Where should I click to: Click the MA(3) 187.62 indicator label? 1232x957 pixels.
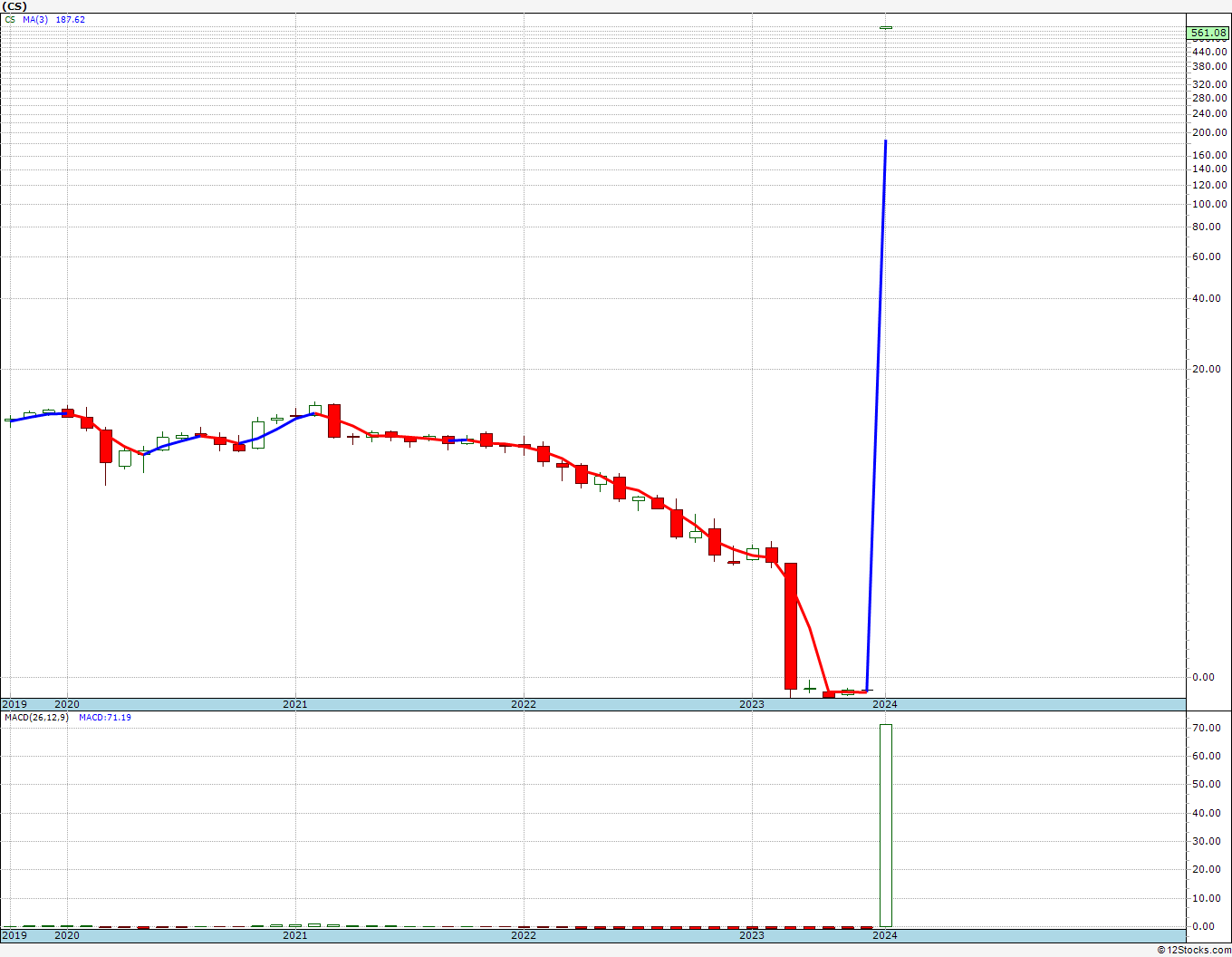[x=54, y=19]
